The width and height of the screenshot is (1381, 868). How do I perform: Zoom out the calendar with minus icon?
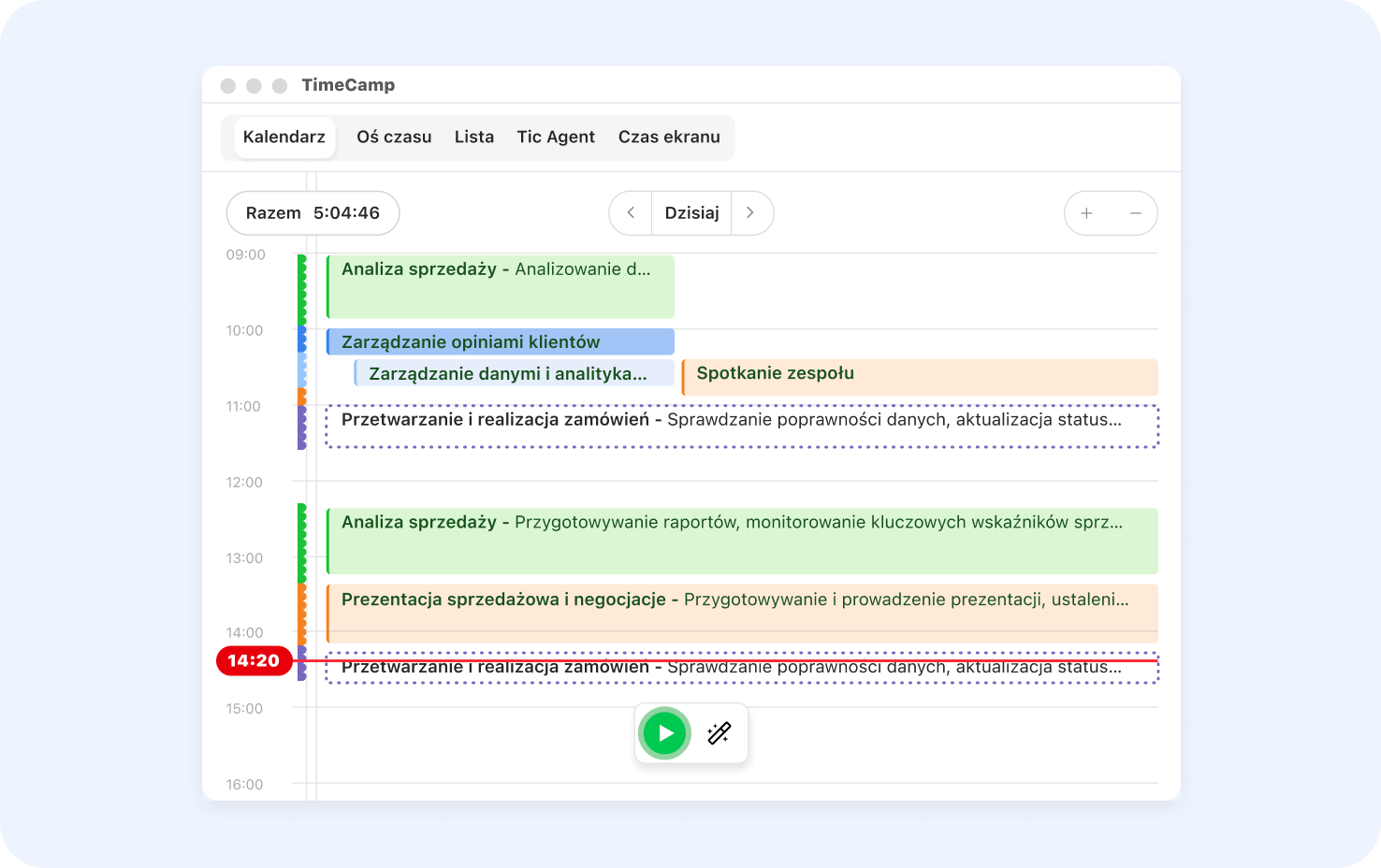[1135, 213]
